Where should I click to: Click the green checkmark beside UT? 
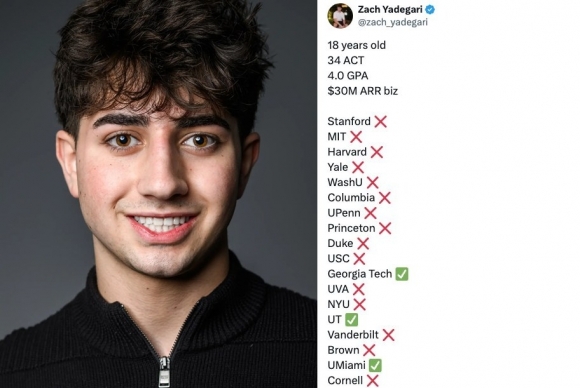point(351,320)
